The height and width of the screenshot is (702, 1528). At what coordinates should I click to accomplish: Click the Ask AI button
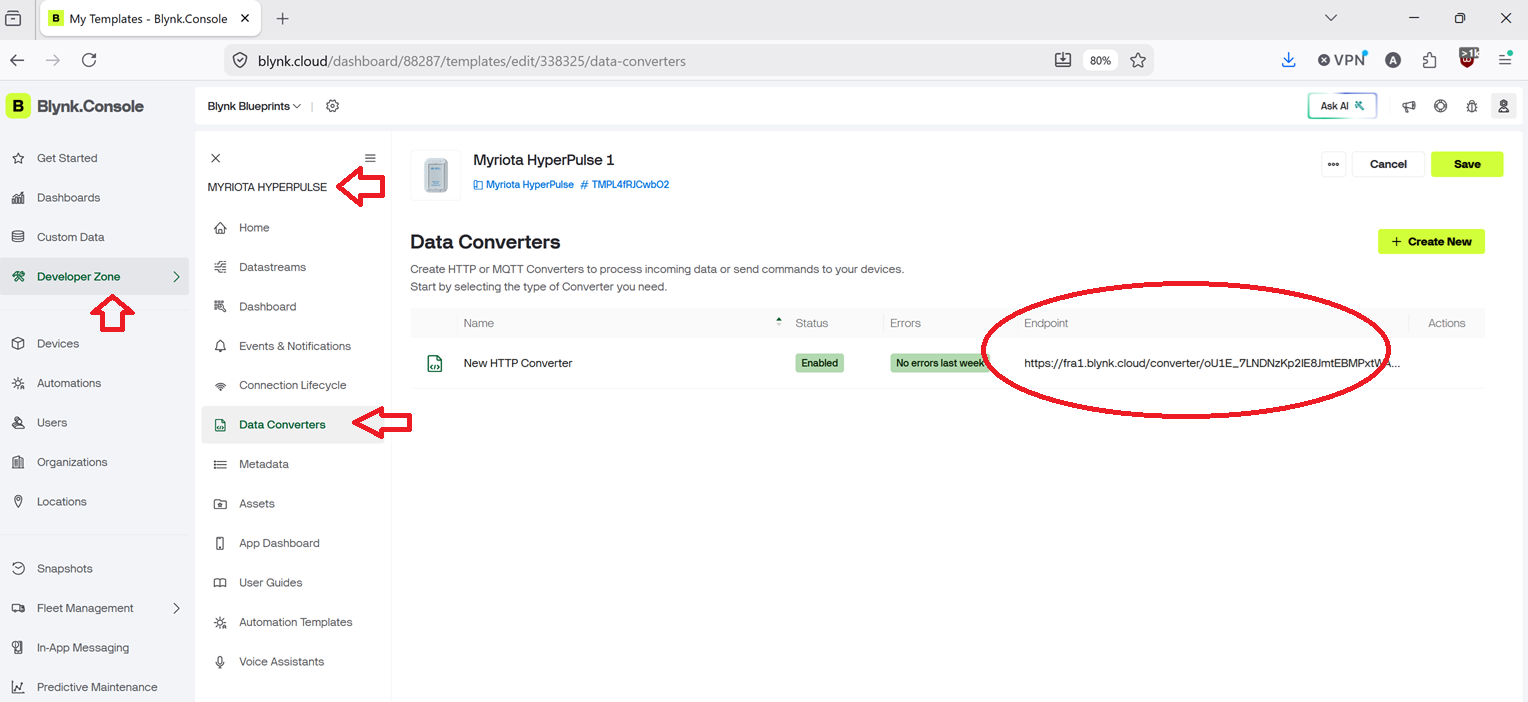tap(1342, 106)
